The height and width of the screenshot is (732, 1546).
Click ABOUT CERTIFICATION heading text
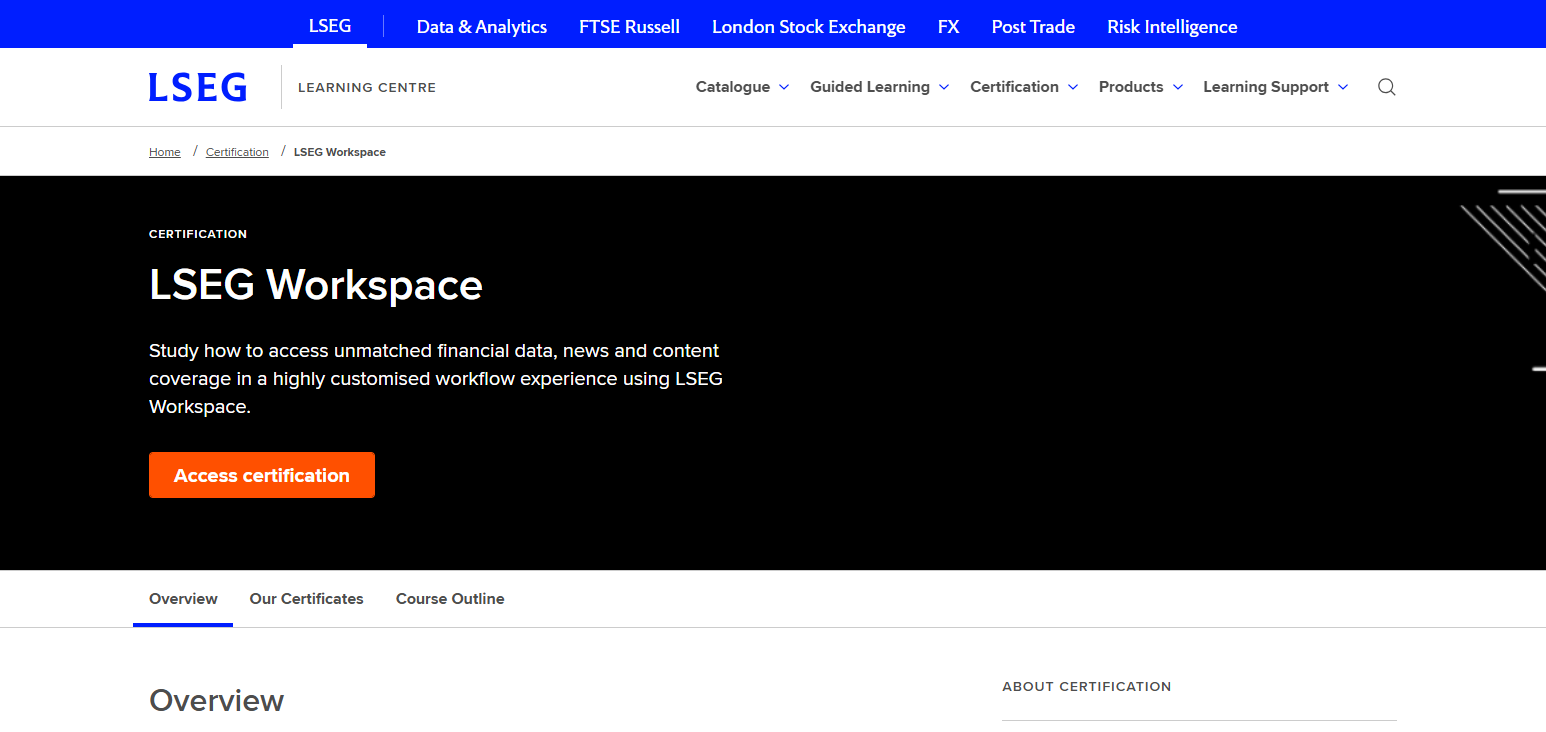coord(1087,687)
